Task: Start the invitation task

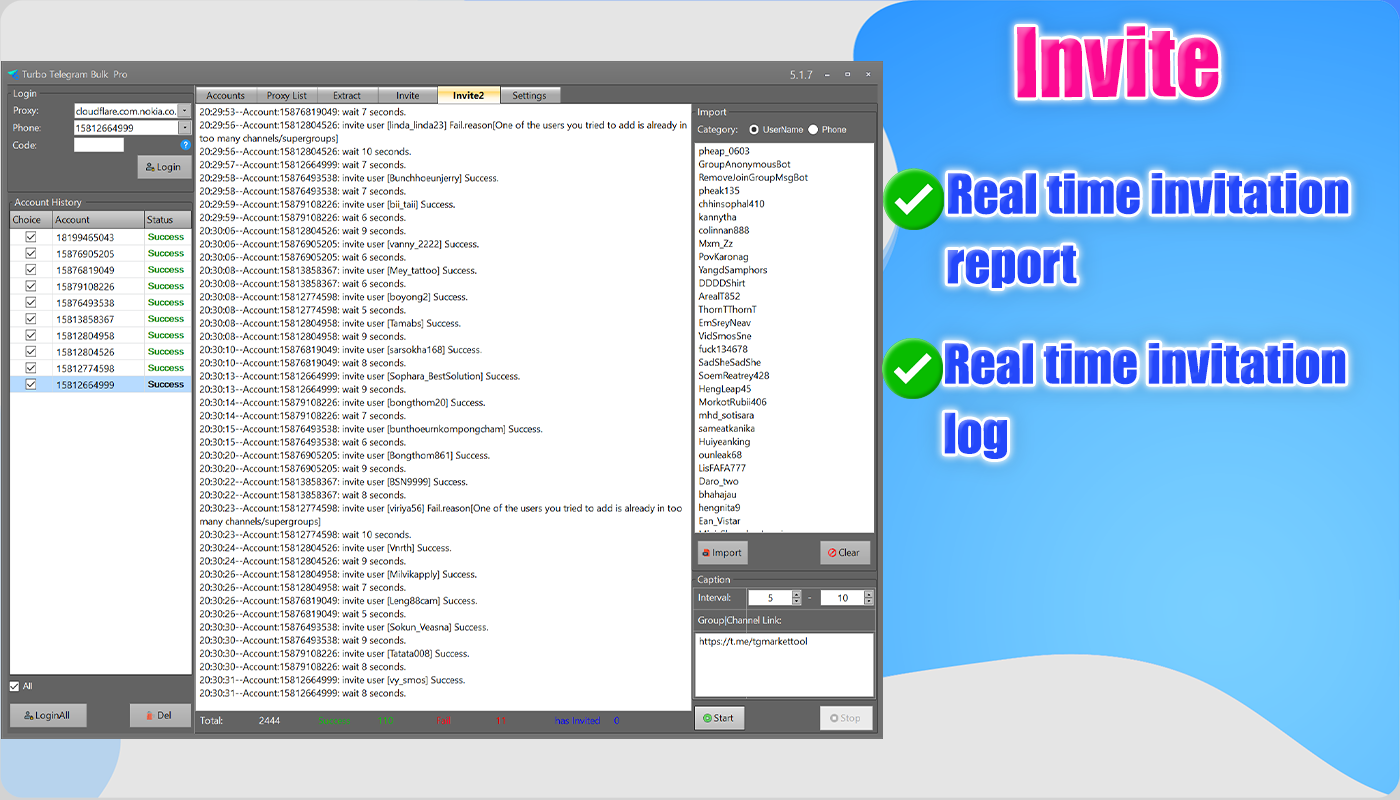Action: tap(719, 718)
